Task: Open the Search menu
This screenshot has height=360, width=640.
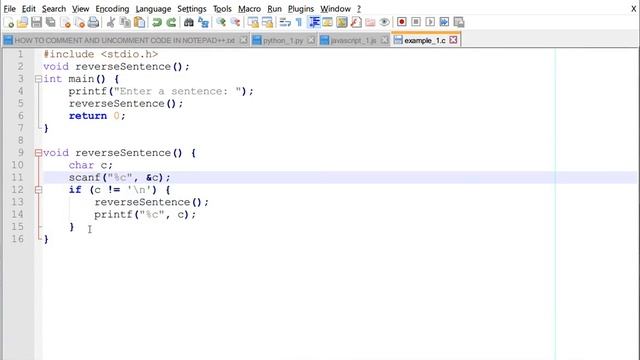Action: (53, 9)
